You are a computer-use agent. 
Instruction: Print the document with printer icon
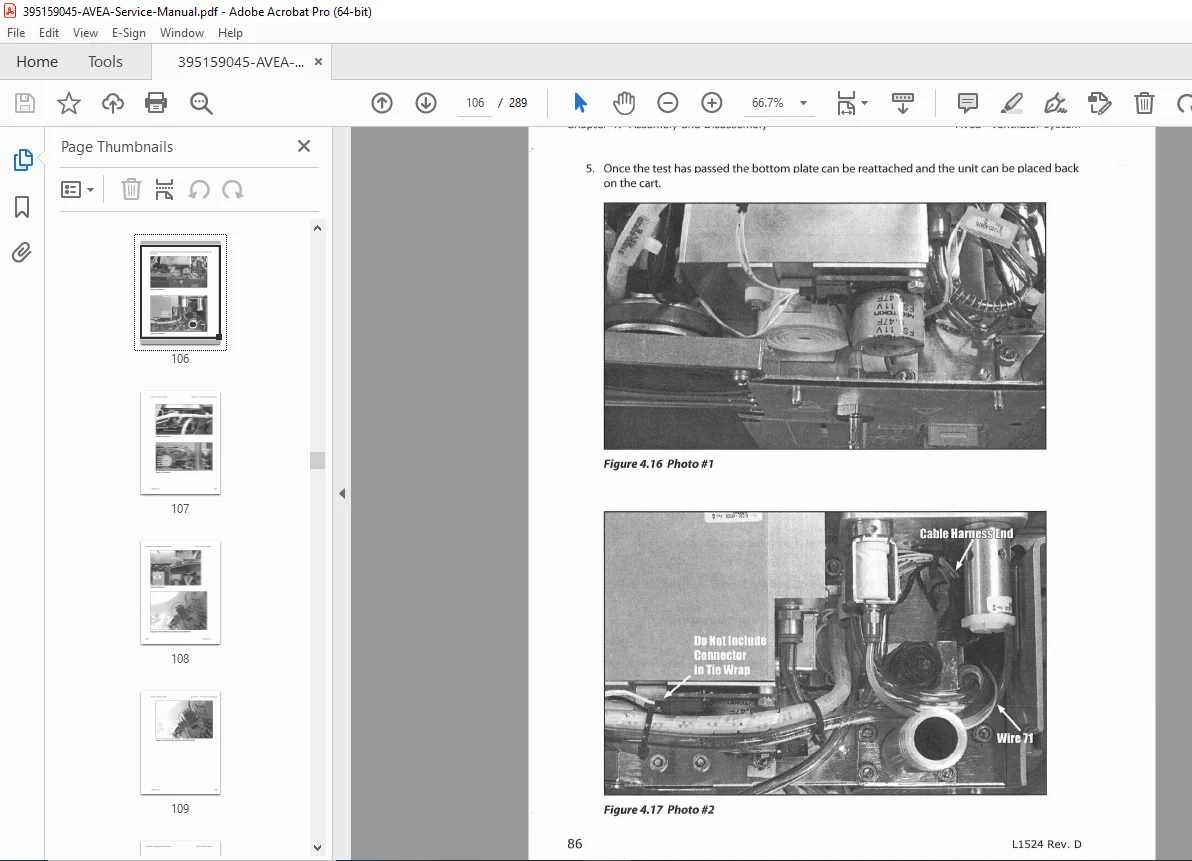coord(156,103)
